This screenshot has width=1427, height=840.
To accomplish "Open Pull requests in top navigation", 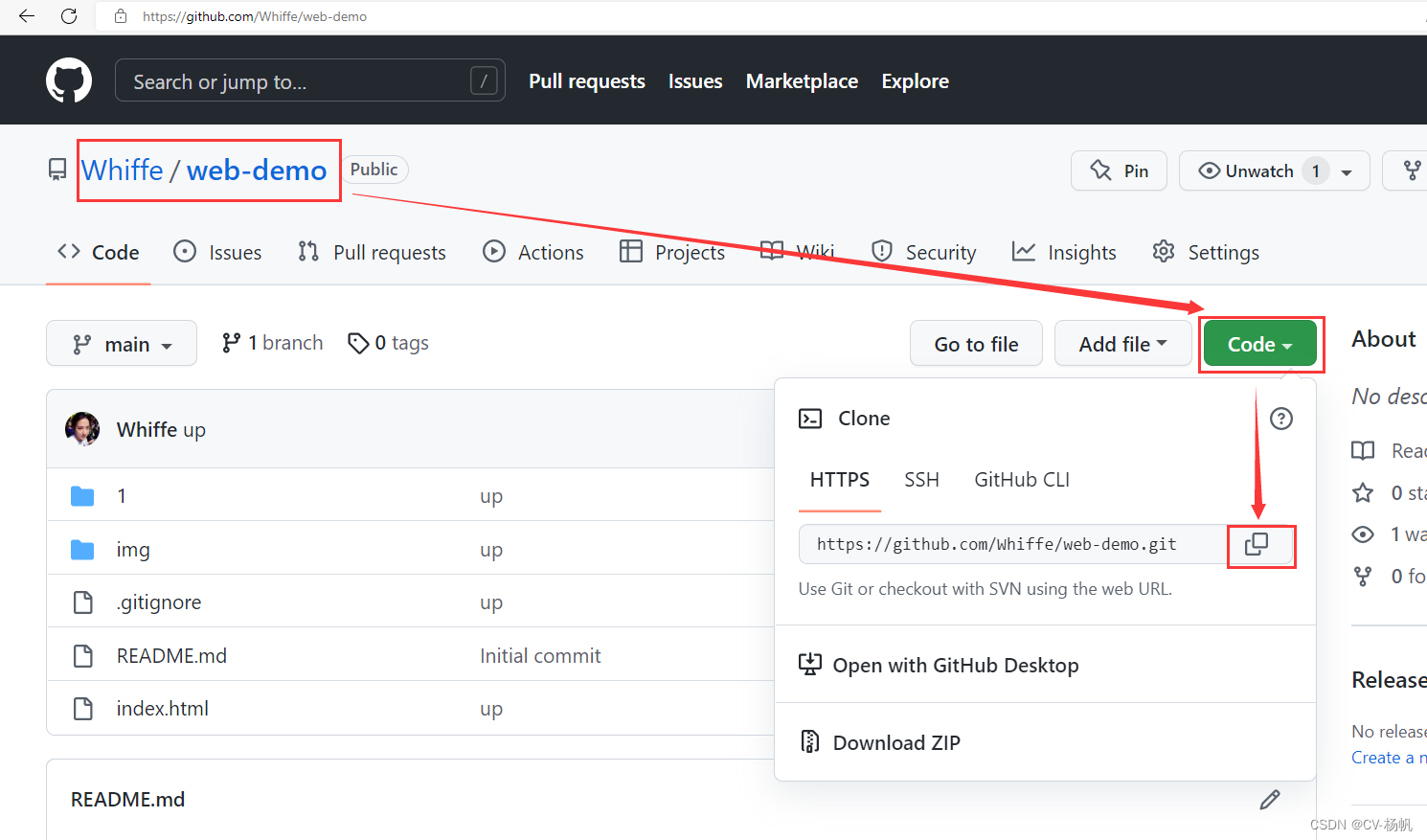I will tap(587, 81).
